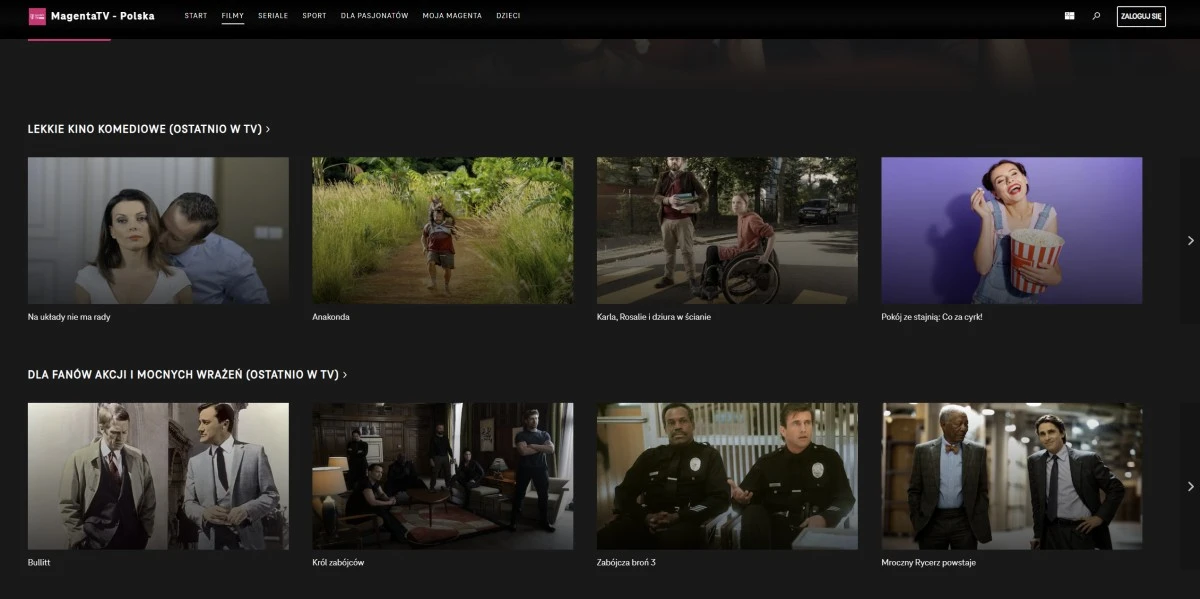Open the Anakonda jungle thumbnail
This screenshot has height=599, width=1200.
[x=443, y=230]
